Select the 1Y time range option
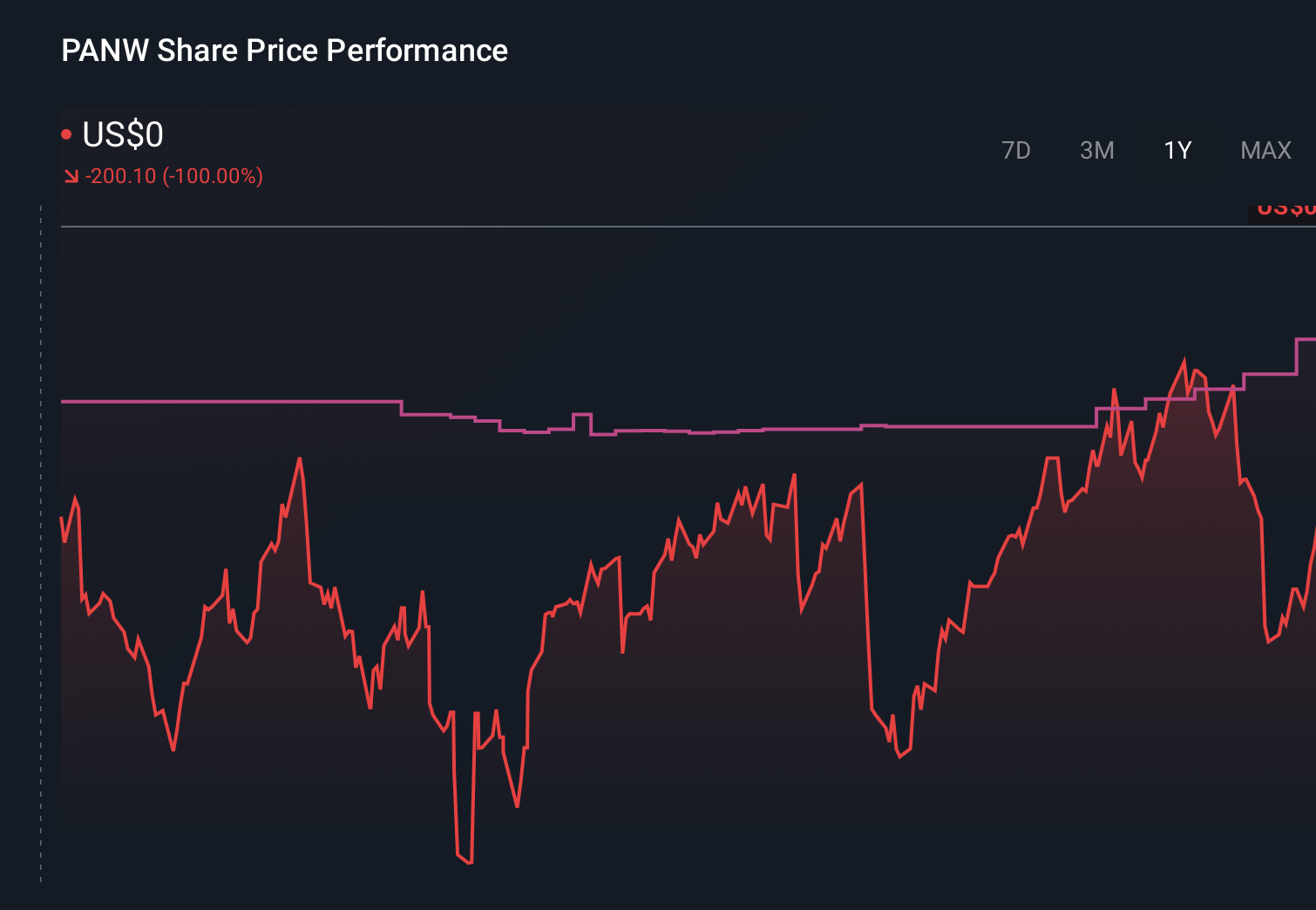Image resolution: width=1316 pixels, height=910 pixels. click(x=1177, y=150)
